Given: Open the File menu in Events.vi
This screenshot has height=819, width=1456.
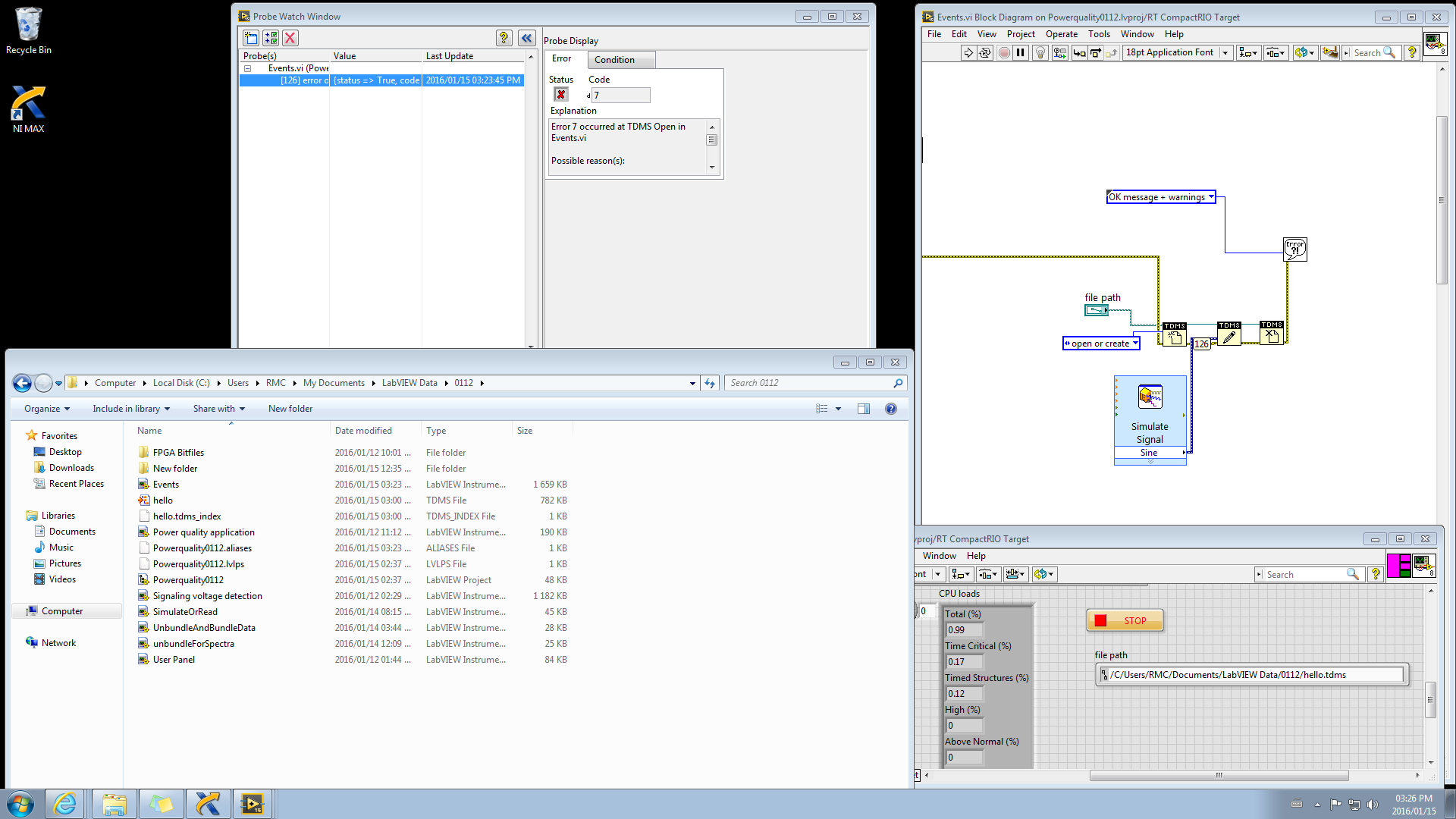Looking at the screenshot, I should click(x=934, y=34).
